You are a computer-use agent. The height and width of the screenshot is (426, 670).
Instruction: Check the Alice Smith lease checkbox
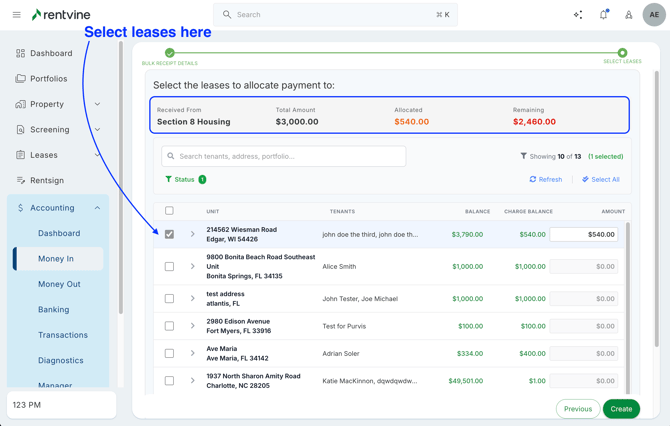[x=169, y=267]
